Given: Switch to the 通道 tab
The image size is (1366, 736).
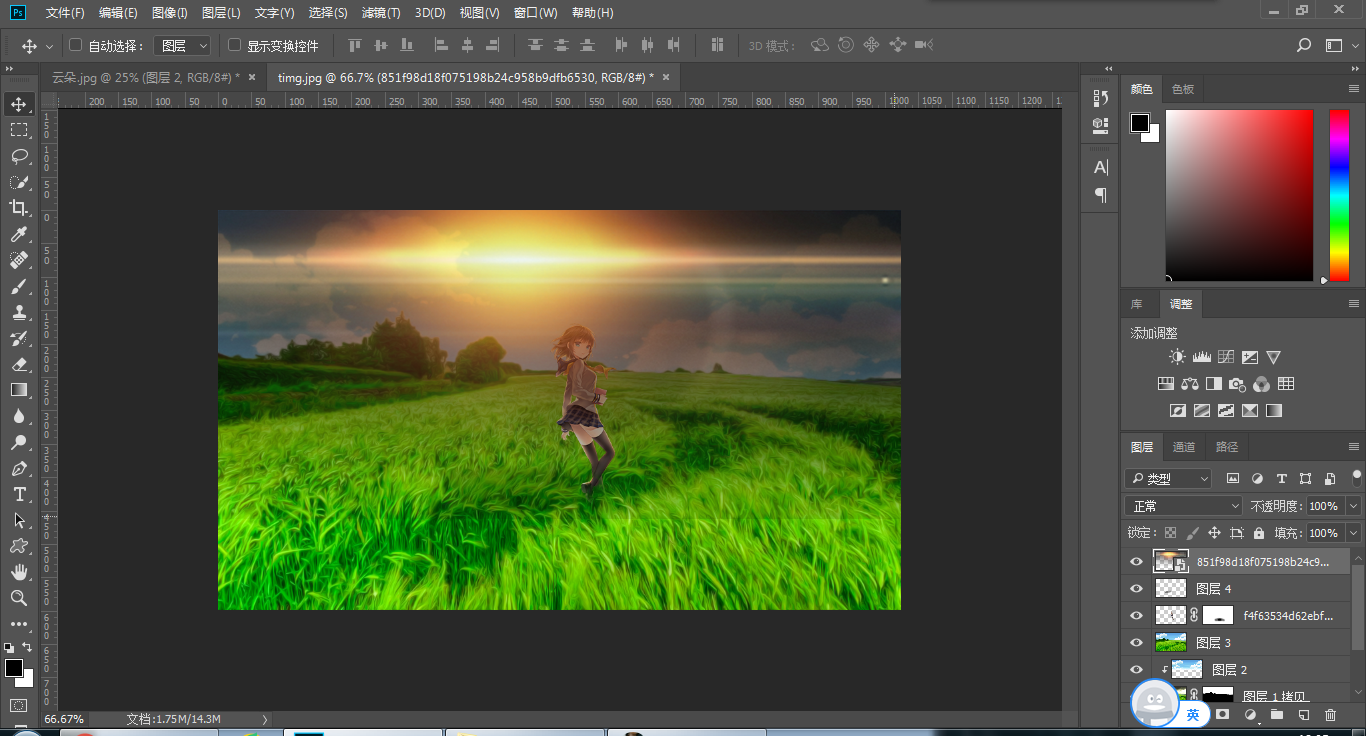Looking at the screenshot, I should click(1184, 447).
